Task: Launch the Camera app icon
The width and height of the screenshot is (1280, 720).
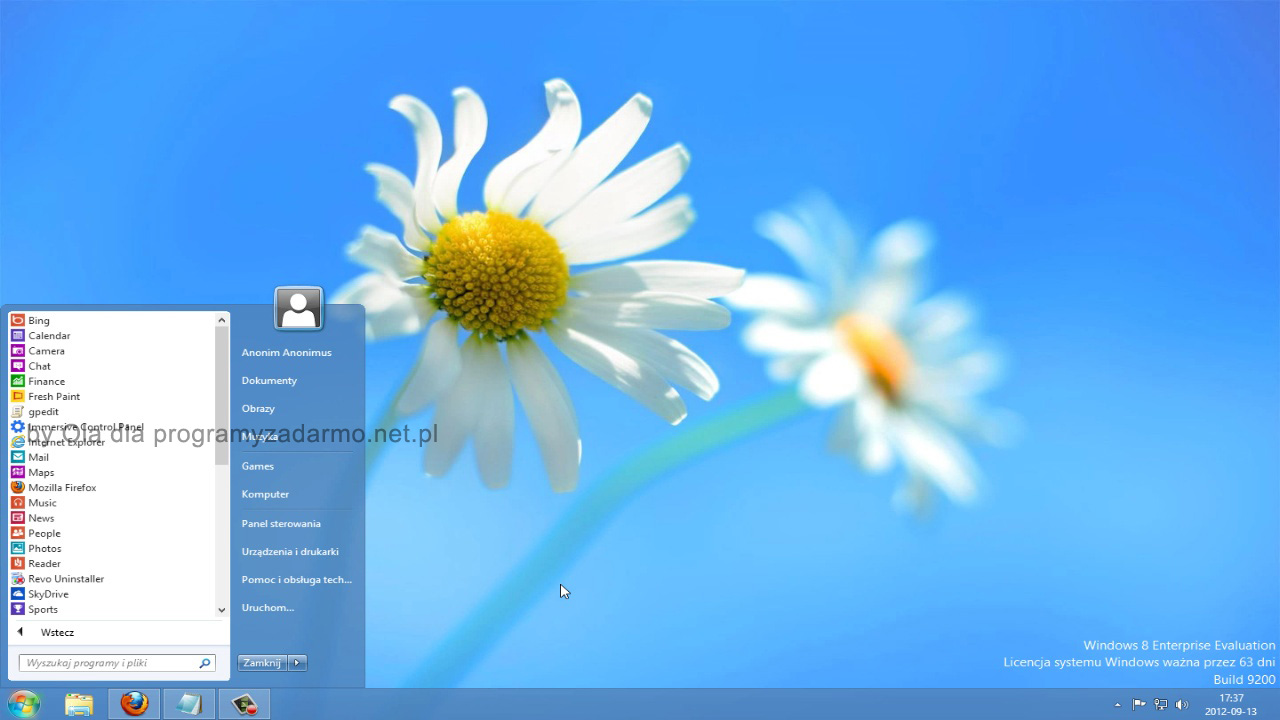Action: point(17,351)
